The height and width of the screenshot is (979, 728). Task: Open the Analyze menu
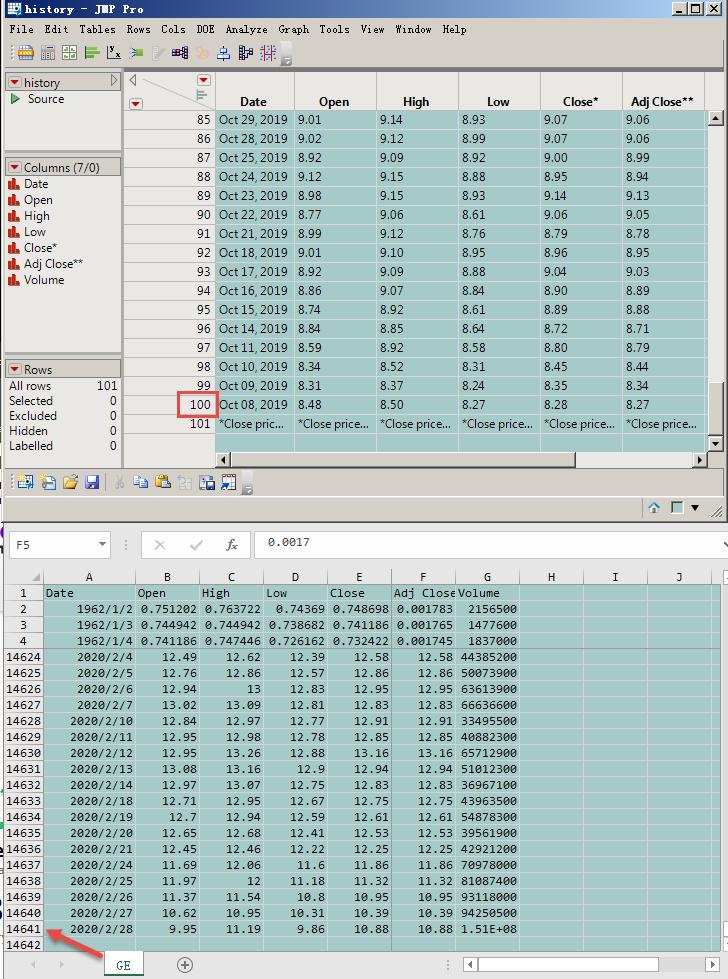[246, 30]
